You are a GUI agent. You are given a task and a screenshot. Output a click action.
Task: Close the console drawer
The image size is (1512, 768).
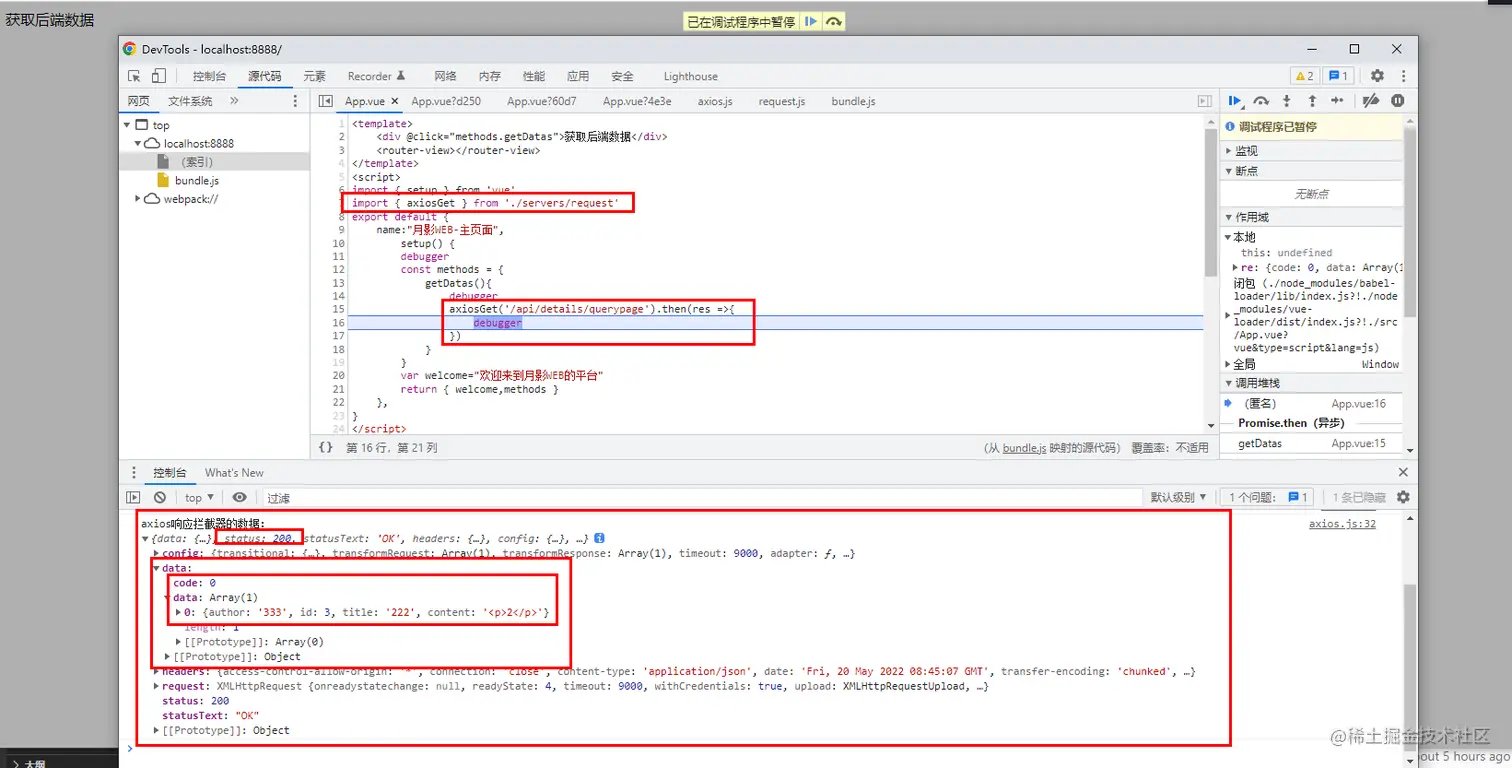[1403, 473]
